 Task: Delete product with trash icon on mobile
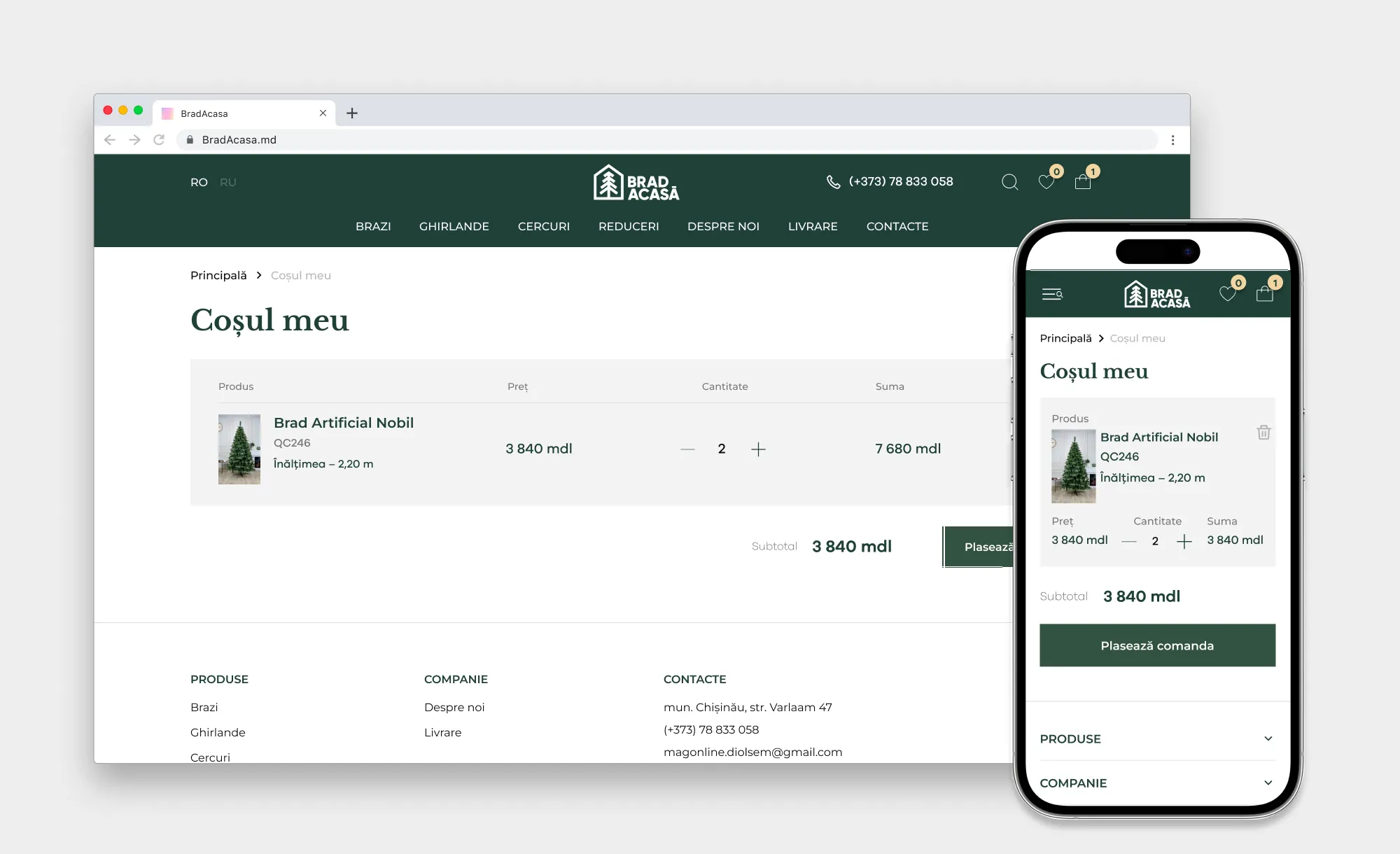tap(1263, 433)
